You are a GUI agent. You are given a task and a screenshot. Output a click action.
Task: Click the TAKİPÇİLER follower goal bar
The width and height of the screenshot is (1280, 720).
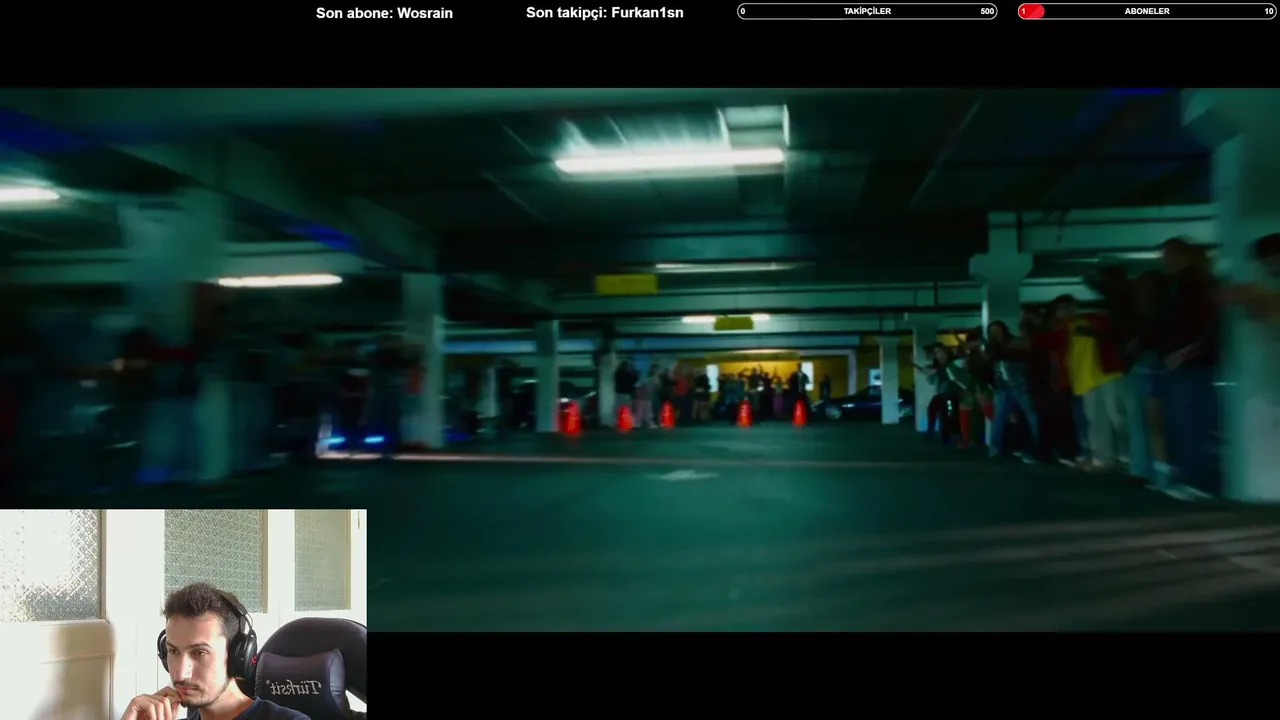[x=867, y=11]
